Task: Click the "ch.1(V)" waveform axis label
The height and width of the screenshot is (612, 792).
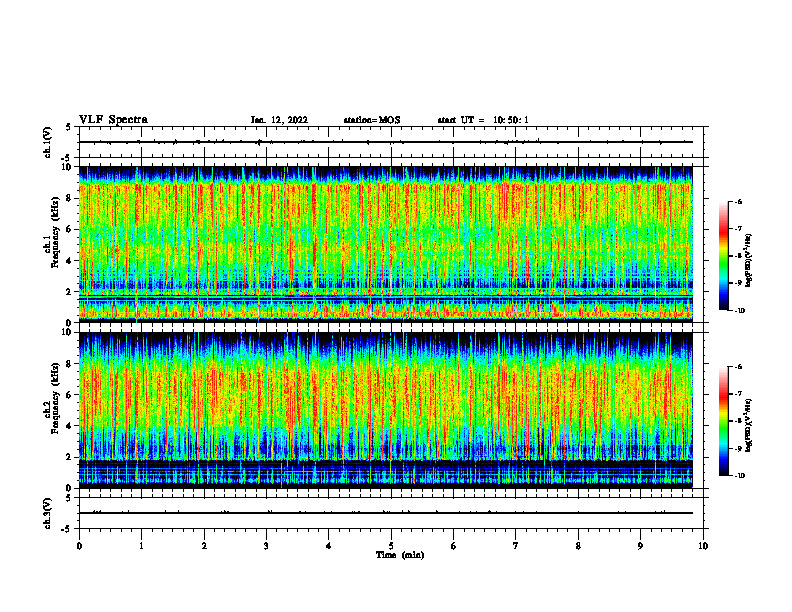Action: click(x=47, y=142)
